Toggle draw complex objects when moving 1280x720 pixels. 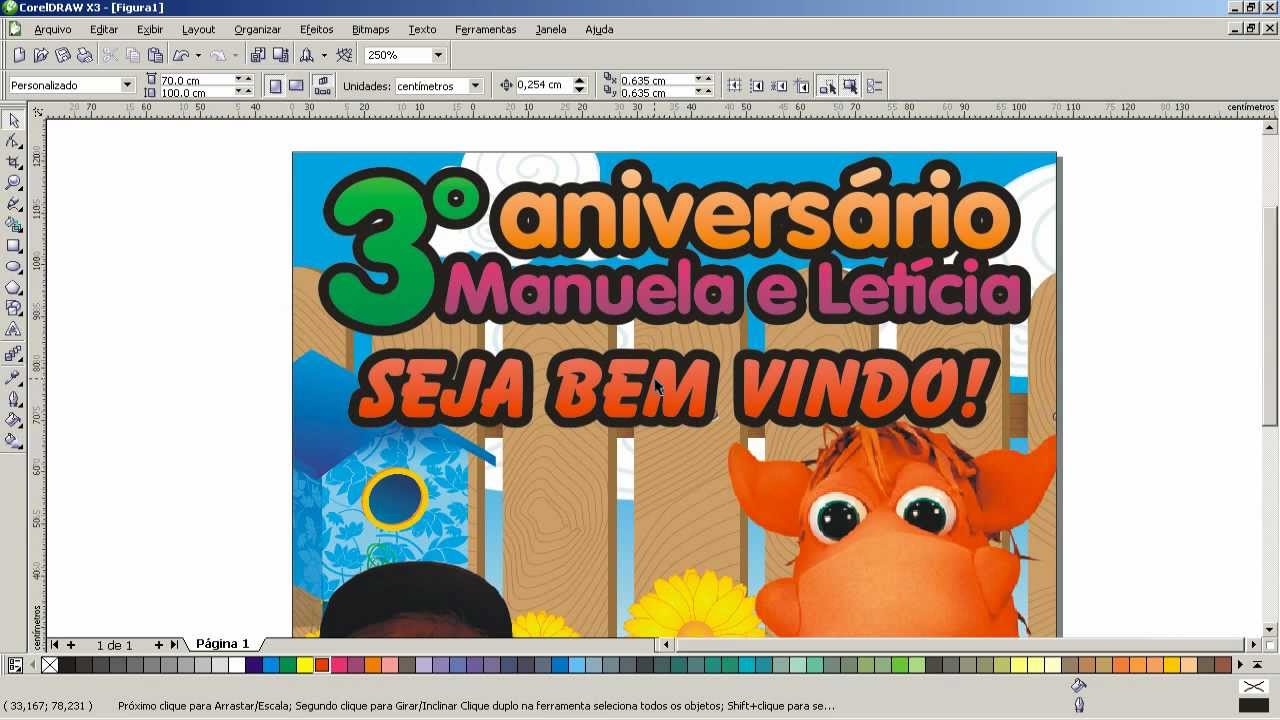point(827,86)
